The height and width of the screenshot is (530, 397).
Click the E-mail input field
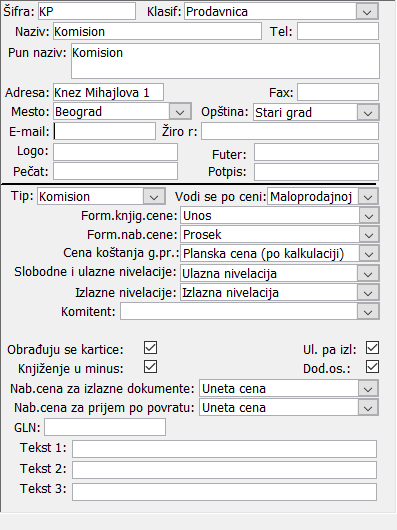click(x=104, y=131)
